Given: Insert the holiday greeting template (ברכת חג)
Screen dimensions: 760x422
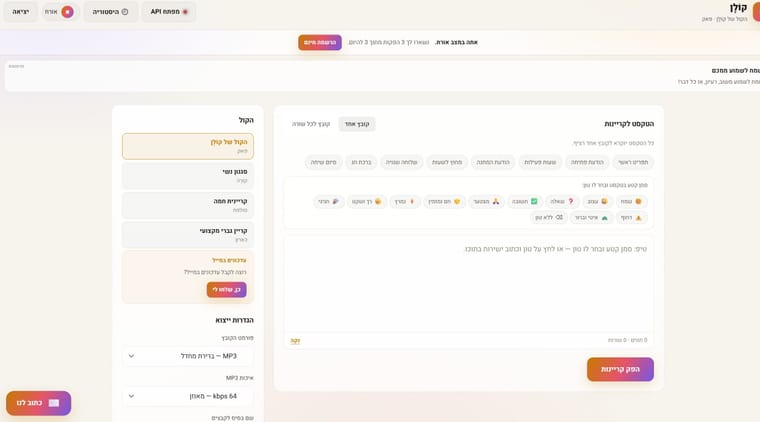Looking at the screenshot, I should tap(362, 162).
